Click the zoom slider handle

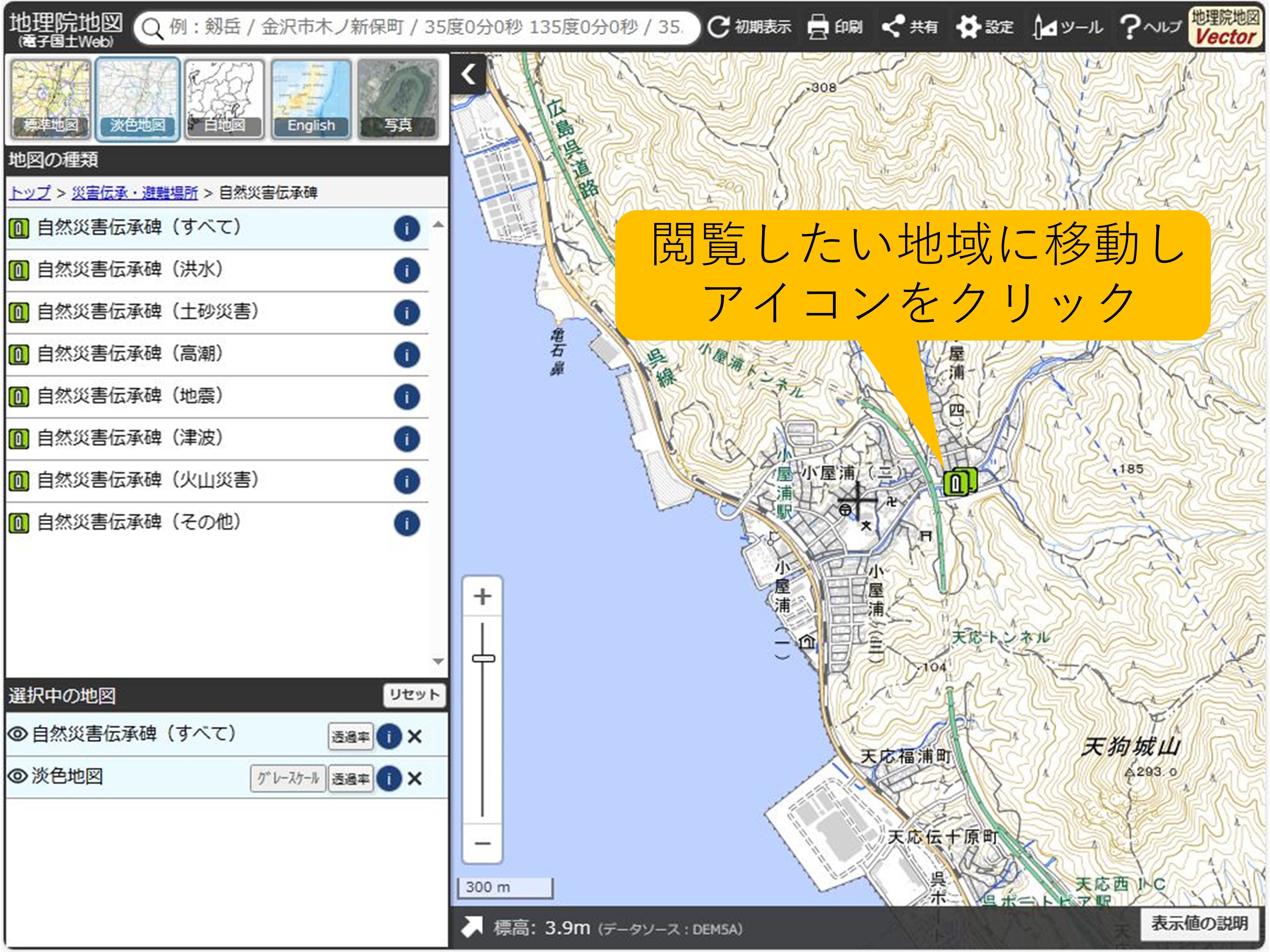[483, 658]
